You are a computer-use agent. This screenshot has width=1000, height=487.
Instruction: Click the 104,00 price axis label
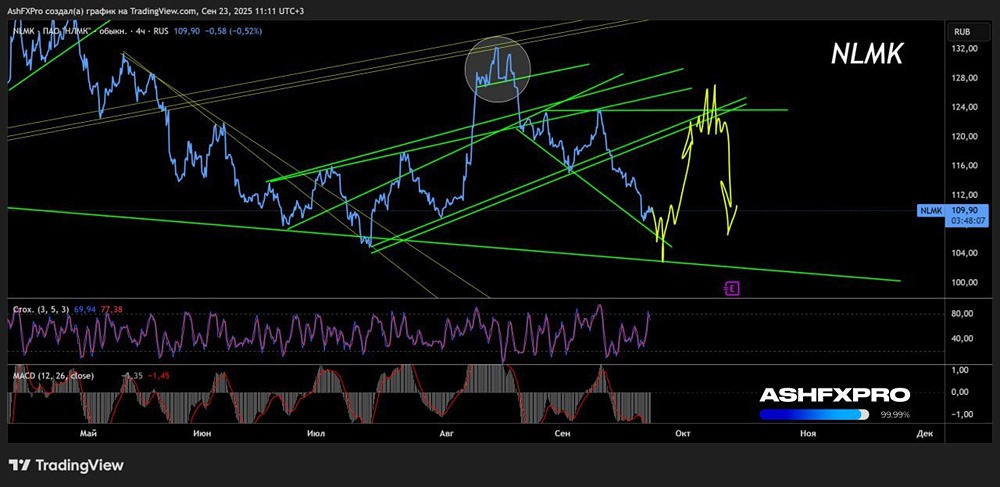(963, 253)
